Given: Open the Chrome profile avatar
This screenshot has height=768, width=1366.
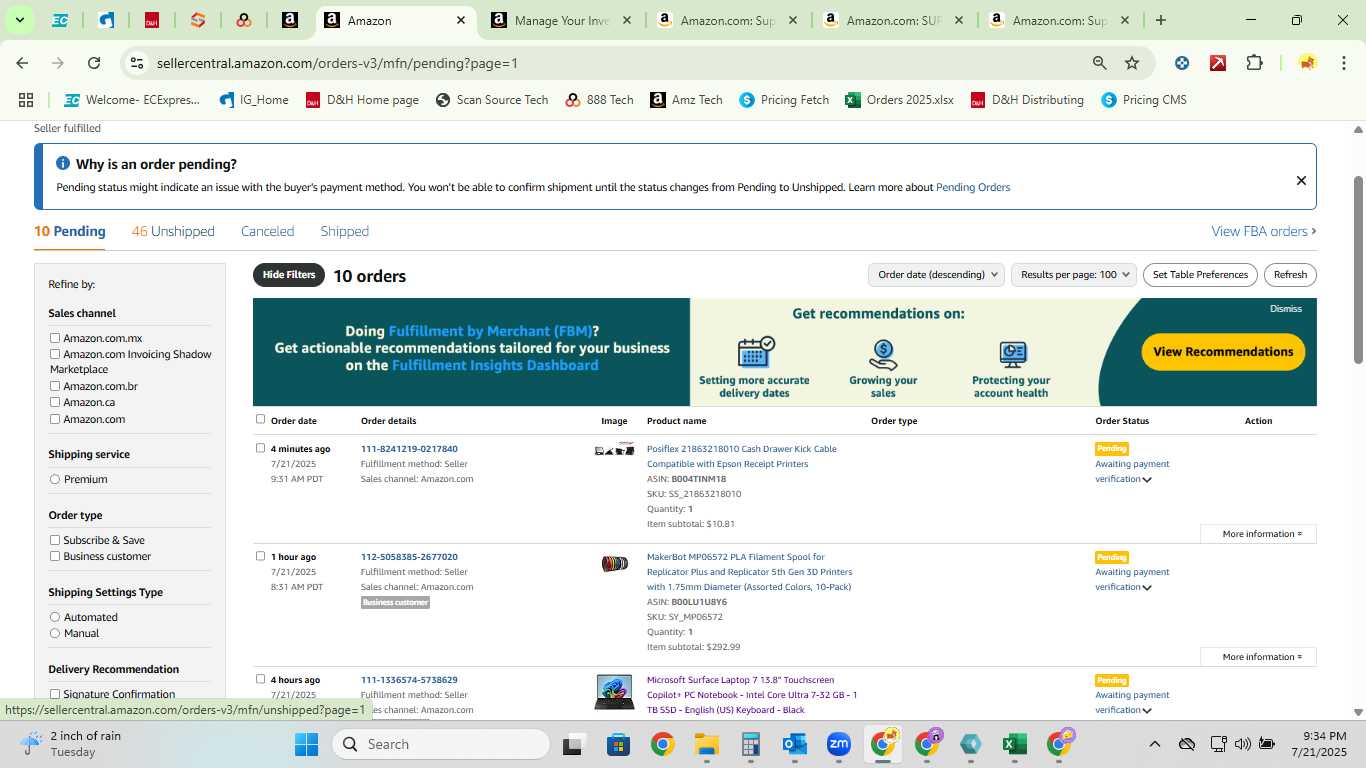Looking at the screenshot, I should tap(1307, 63).
